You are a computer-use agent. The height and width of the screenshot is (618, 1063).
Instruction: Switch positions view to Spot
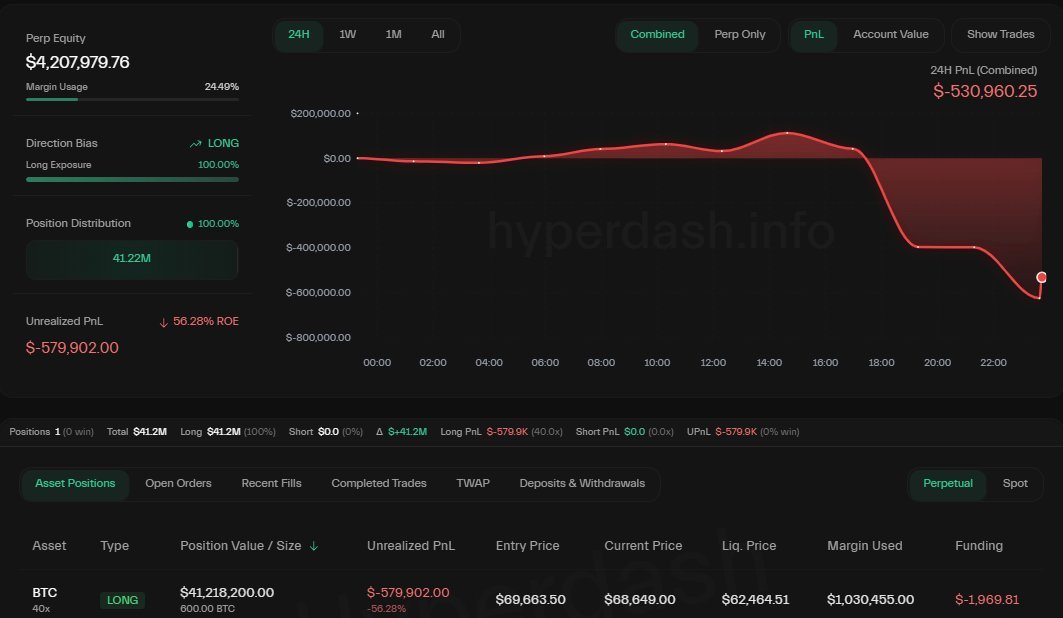point(1015,483)
